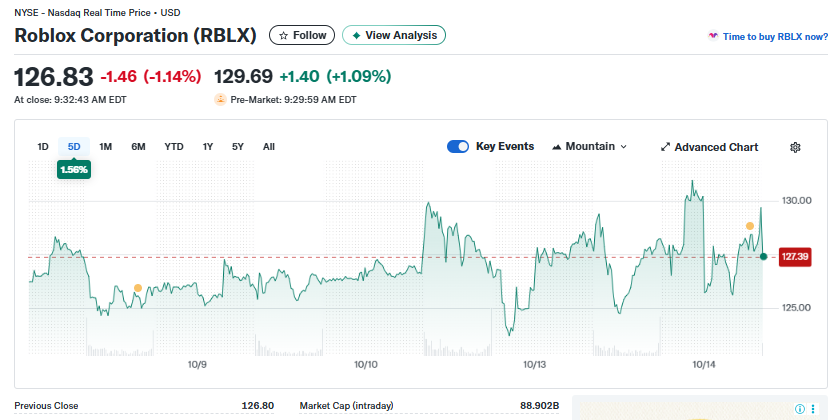Select the YTD time range
The width and height of the screenshot is (839, 420).
pyautogui.click(x=174, y=147)
